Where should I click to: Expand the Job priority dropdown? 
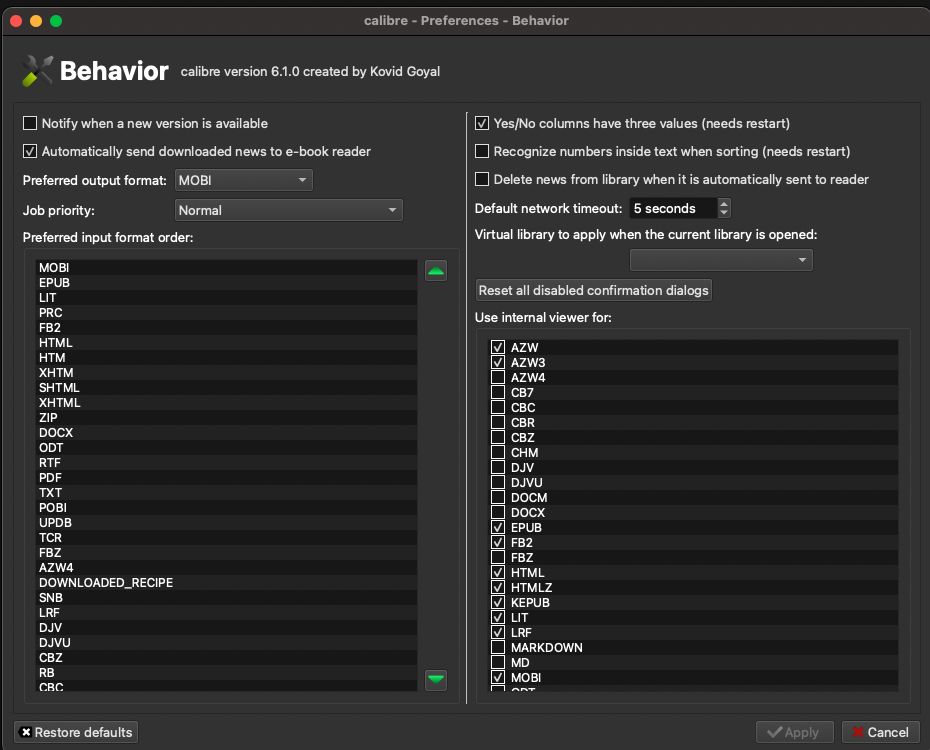(288, 210)
